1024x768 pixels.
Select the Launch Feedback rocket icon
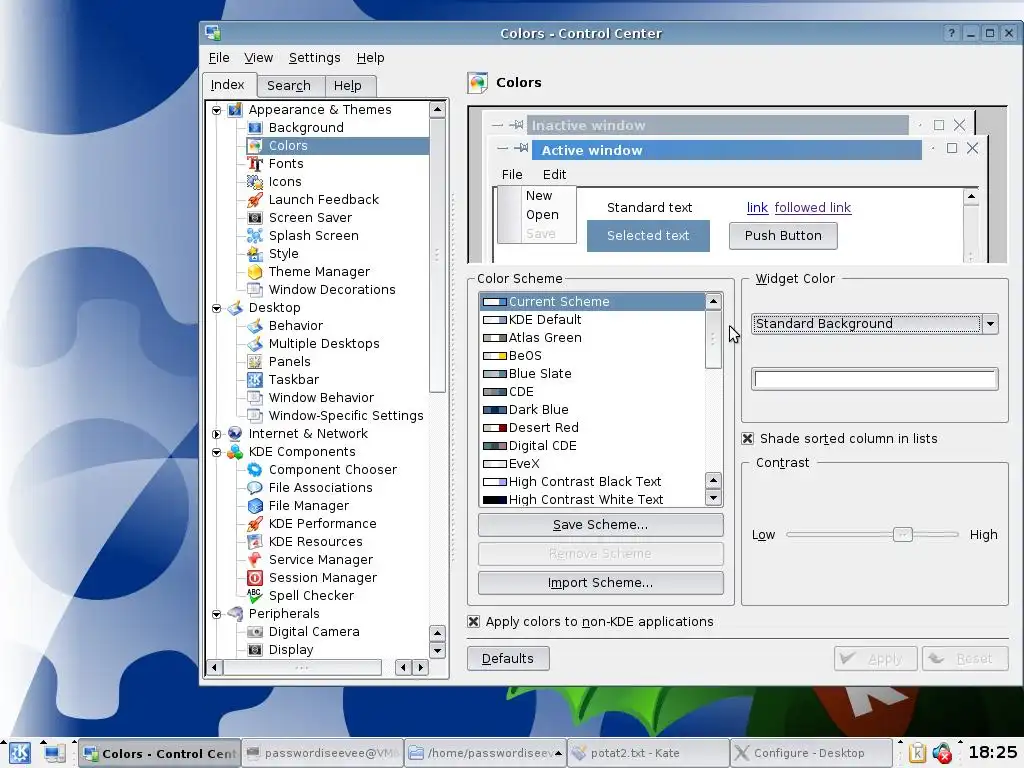(x=255, y=199)
